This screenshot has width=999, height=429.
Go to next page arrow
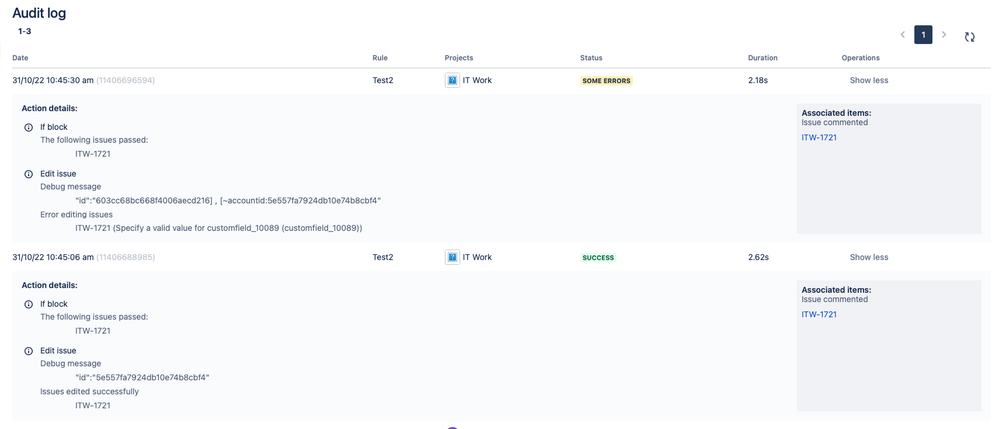point(944,34)
